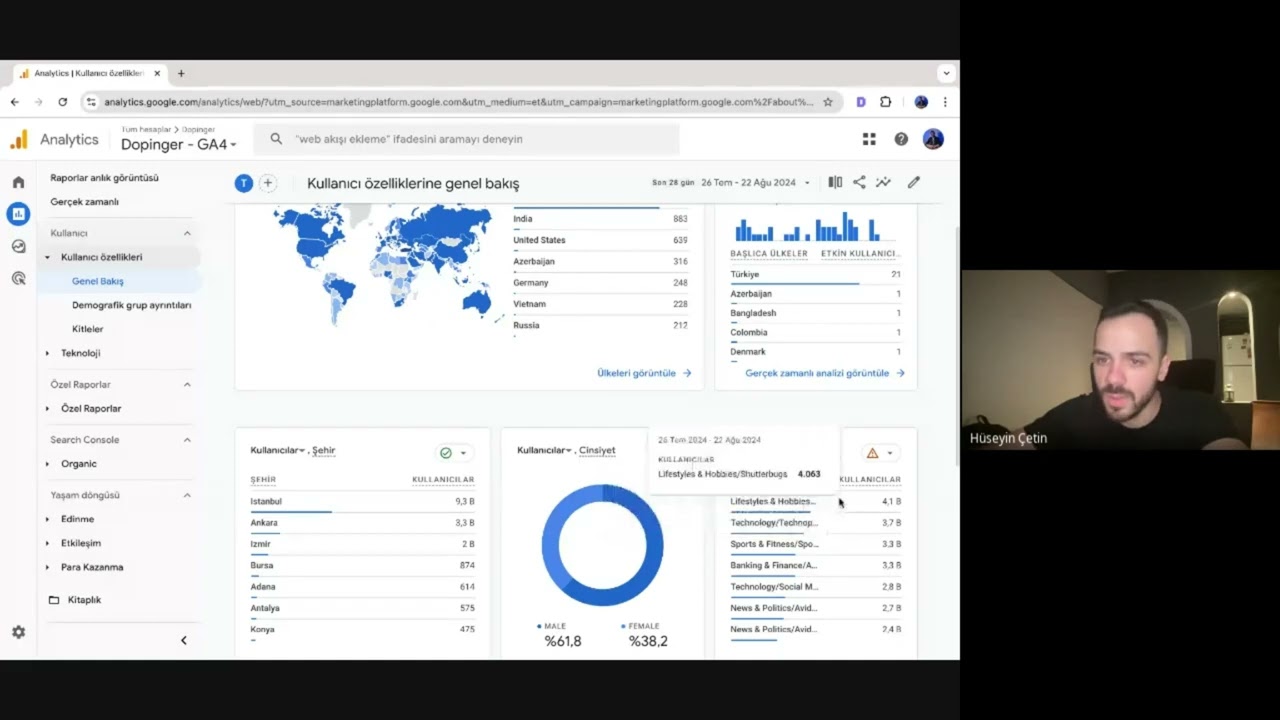
Task: Bookmark this page with the star icon
Action: [828, 102]
